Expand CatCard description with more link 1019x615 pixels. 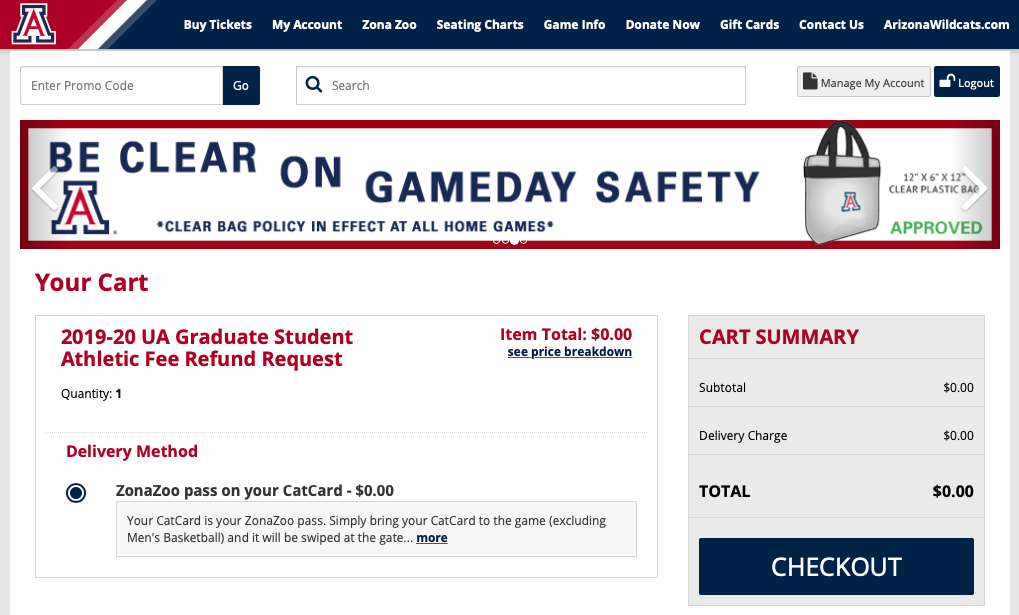(x=432, y=538)
